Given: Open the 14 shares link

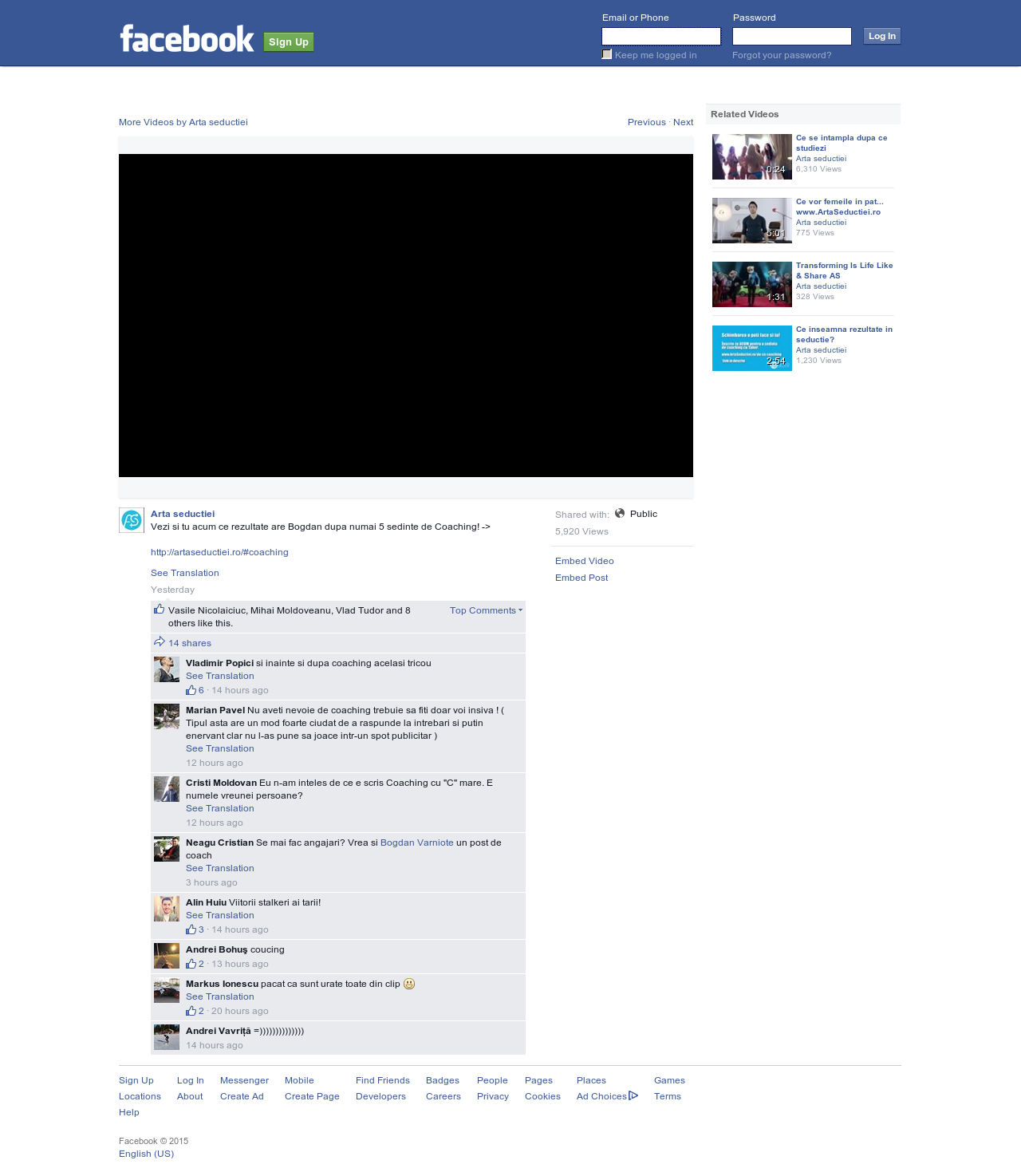Looking at the screenshot, I should 190,643.
